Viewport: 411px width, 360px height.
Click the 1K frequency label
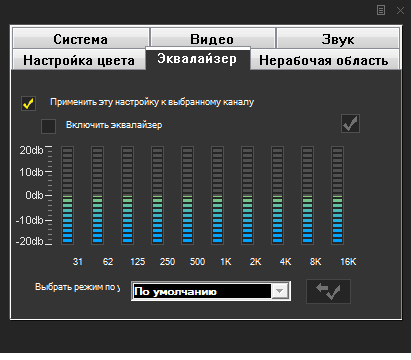226,262
